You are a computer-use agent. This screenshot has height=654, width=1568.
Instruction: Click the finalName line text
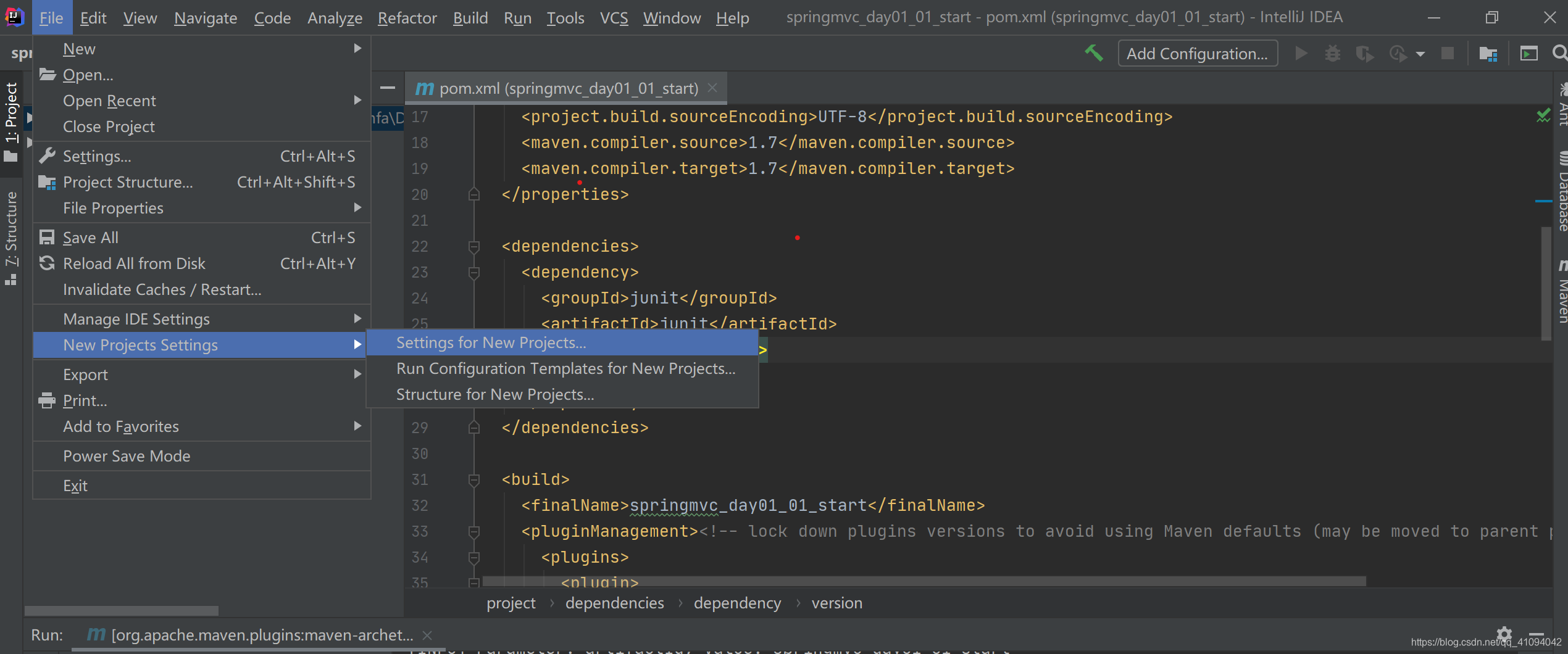coord(753,505)
